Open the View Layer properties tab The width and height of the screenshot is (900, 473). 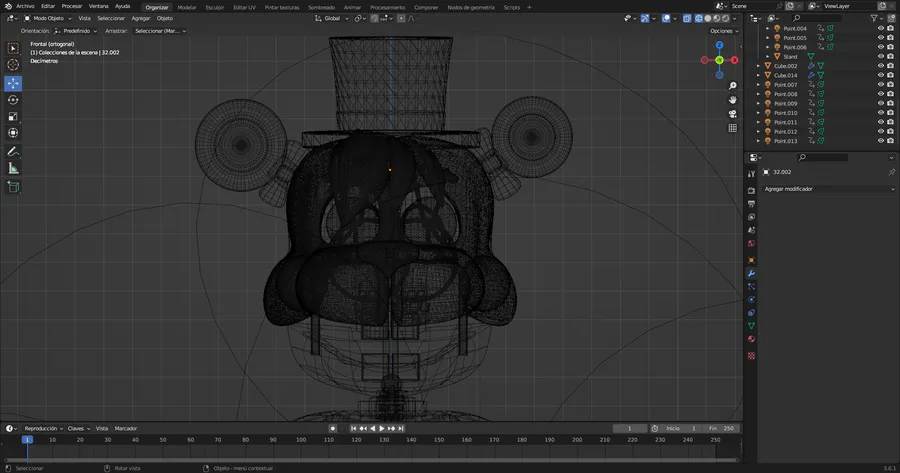[x=751, y=217]
